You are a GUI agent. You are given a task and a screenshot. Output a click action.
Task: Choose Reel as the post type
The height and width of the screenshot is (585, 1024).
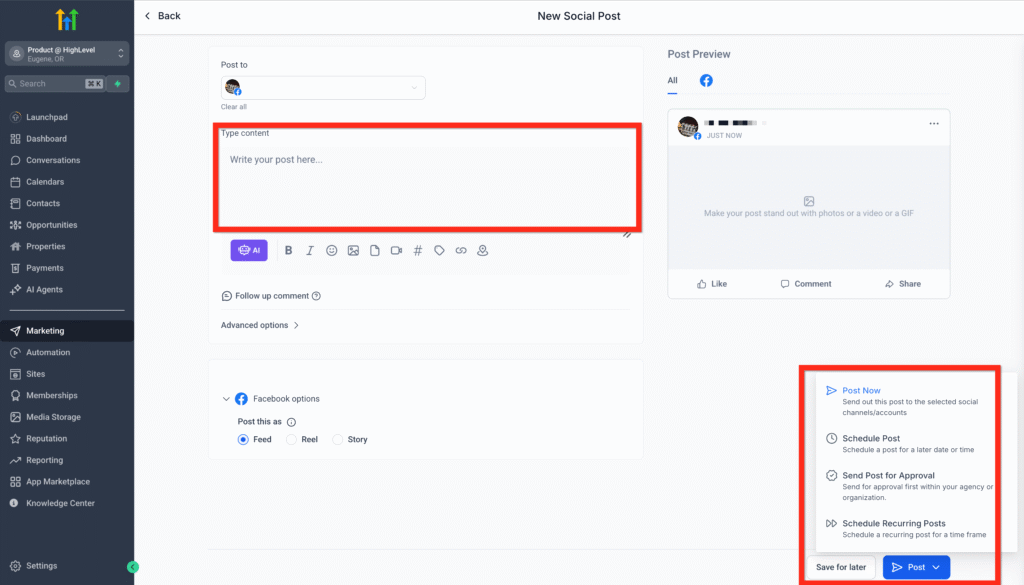pos(292,439)
